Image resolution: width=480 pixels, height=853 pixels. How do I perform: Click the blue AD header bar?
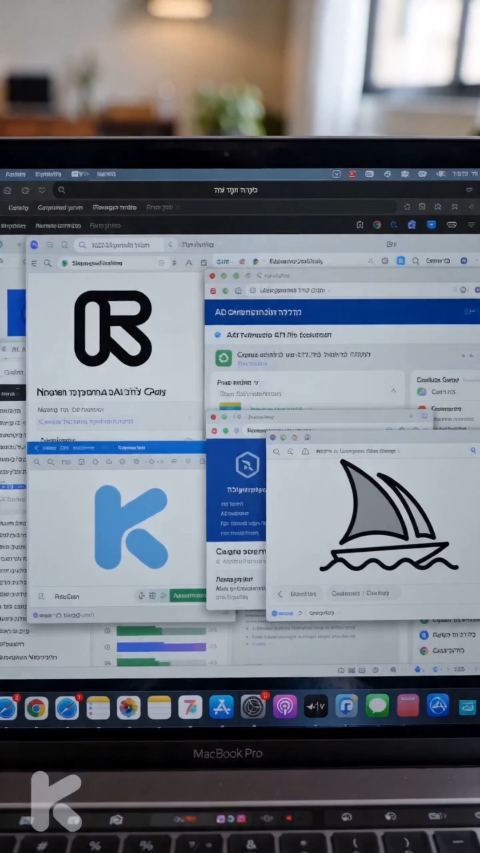(x=342, y=312)
